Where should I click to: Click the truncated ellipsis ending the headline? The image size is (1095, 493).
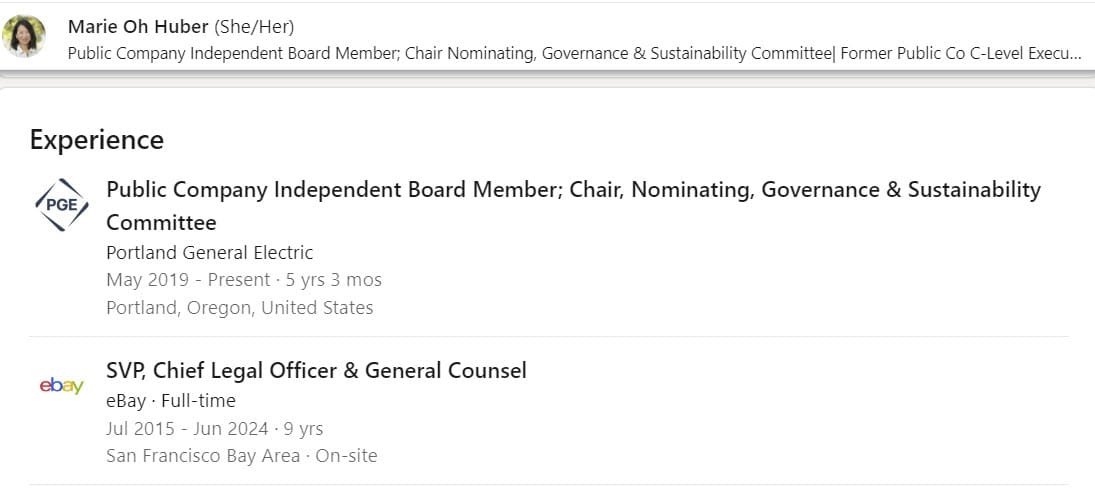point(1074,53)
